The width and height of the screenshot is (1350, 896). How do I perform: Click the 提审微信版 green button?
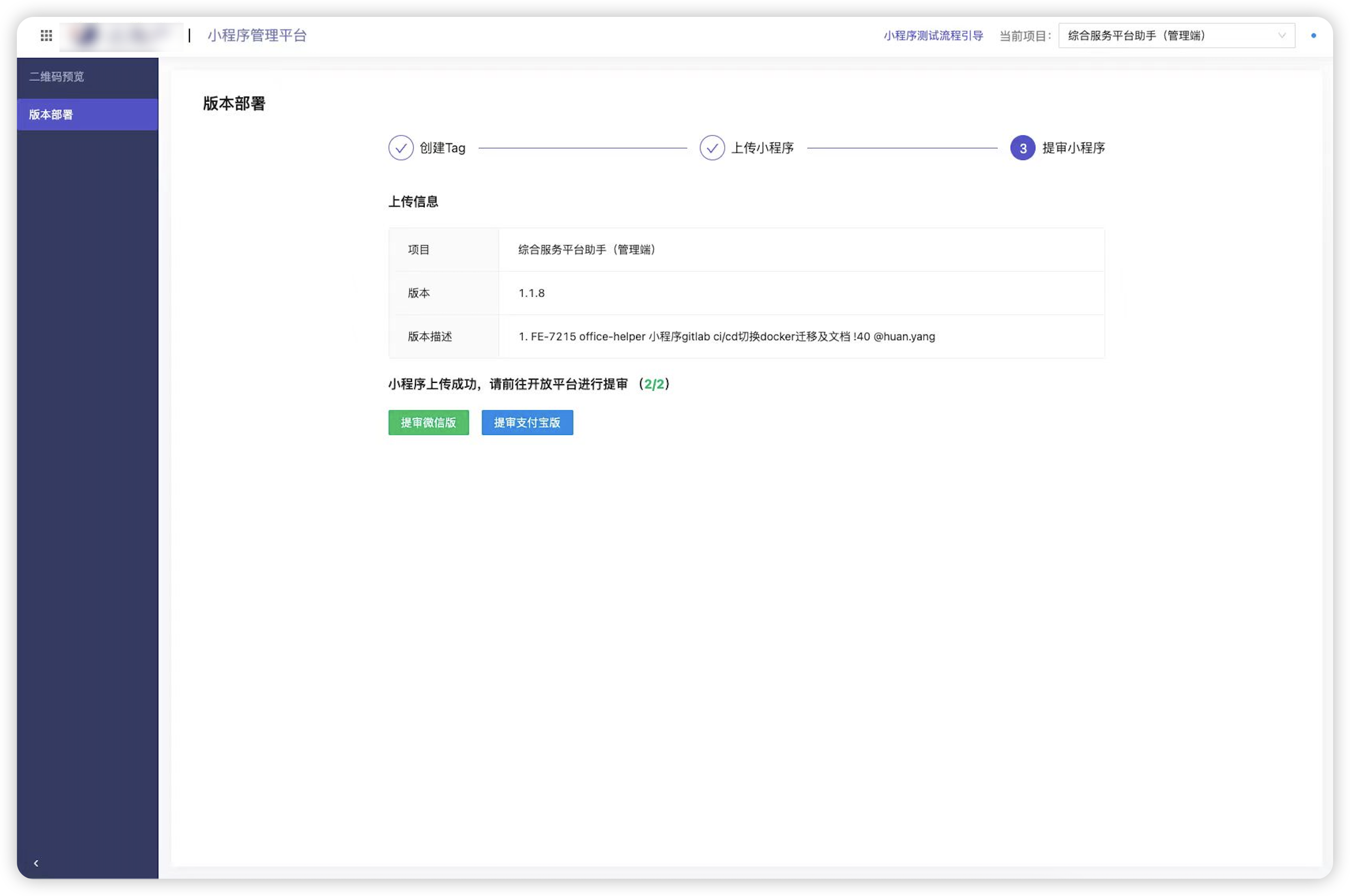(428, 423)
